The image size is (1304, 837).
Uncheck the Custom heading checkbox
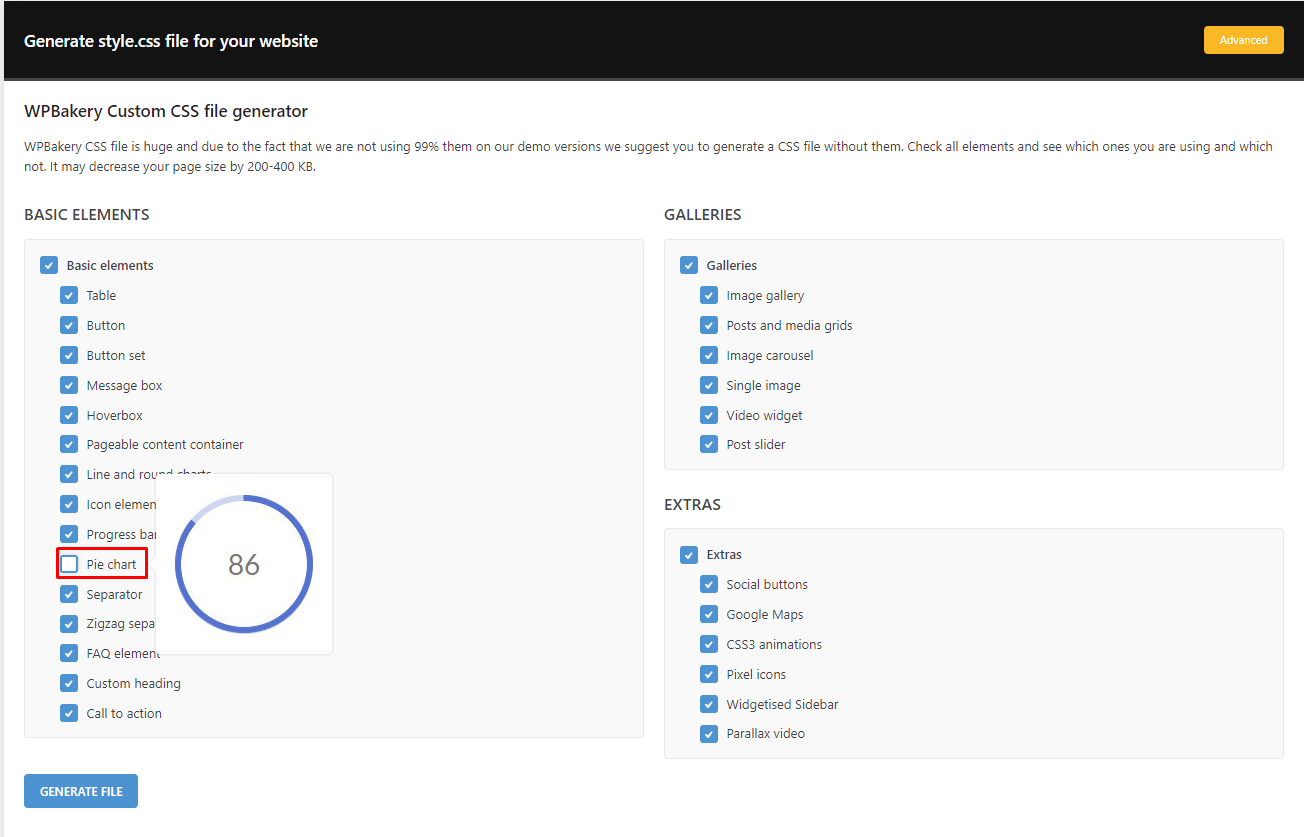[69, 683]
